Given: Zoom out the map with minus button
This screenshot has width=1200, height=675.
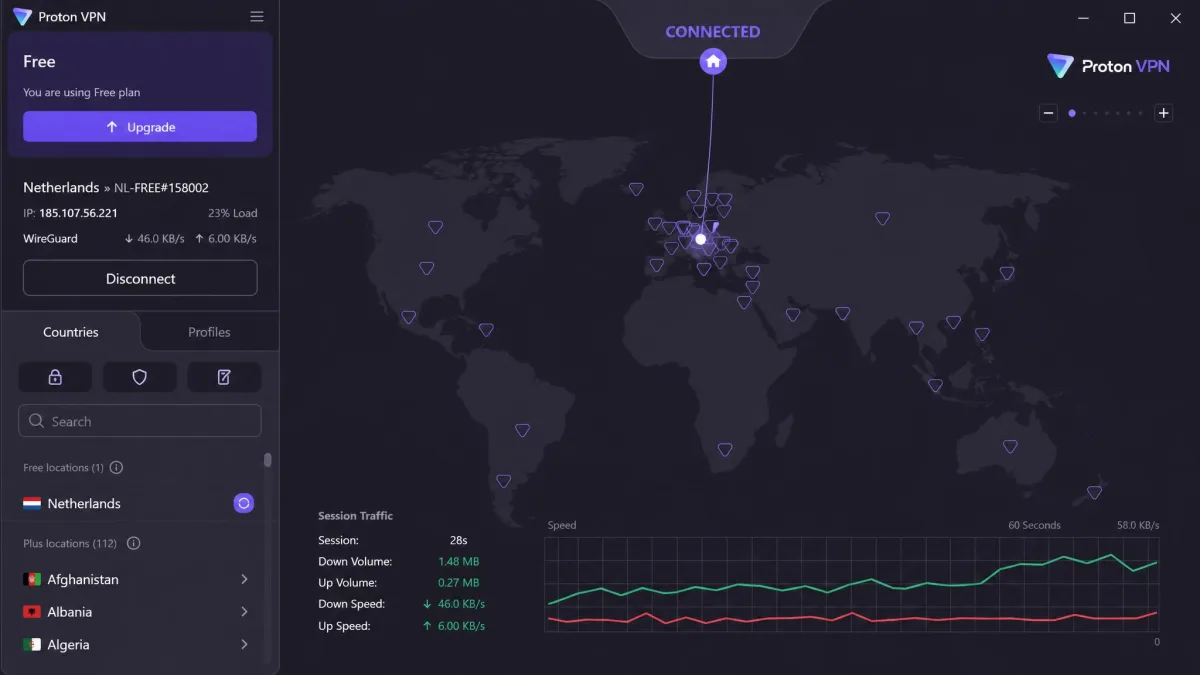Looking at the screenshot, I should 1049,113.
